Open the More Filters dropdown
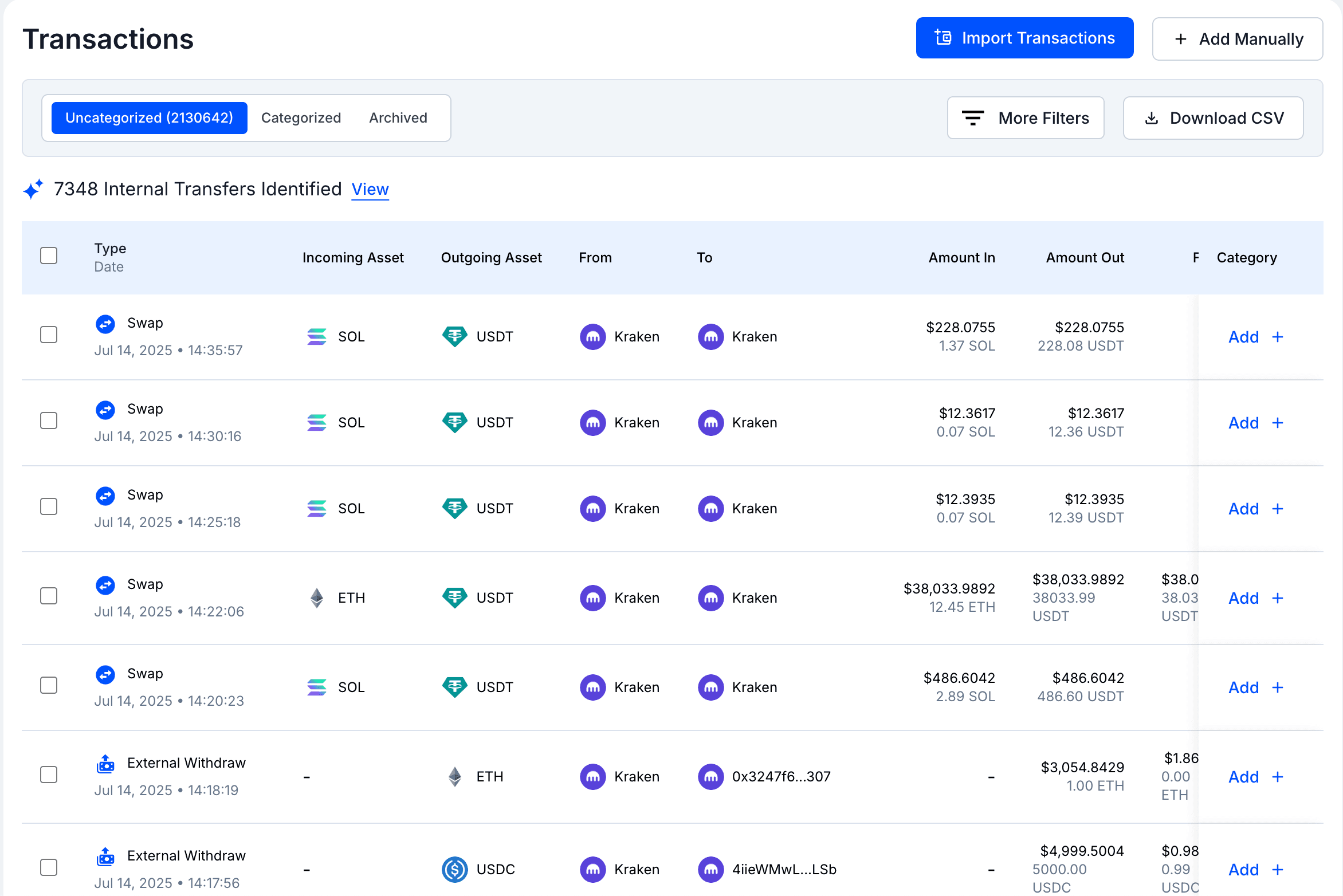The height and width of the screenshot is (896, 1343). click(x=1026, y=118)
